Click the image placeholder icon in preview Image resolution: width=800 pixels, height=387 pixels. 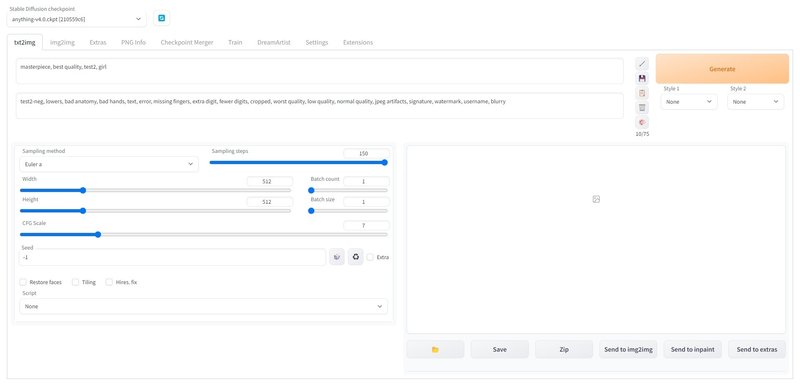596,199
